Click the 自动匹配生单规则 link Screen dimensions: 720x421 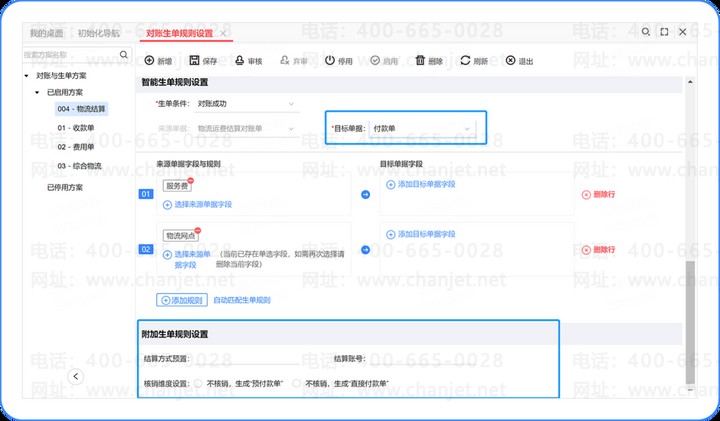point(242,300)
